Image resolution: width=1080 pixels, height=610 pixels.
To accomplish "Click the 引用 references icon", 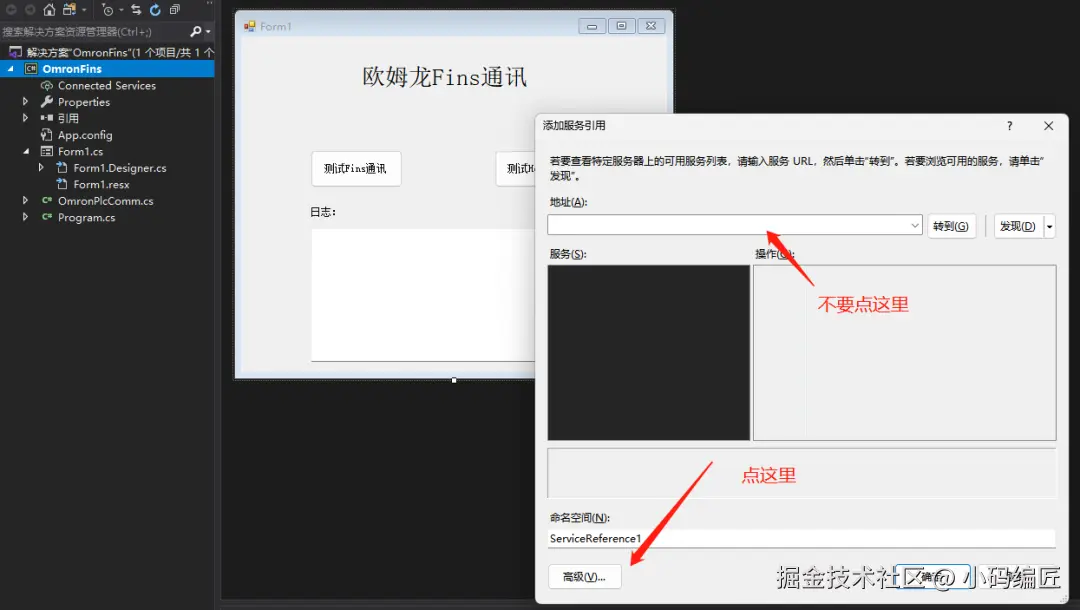I will tap(47, 118).
